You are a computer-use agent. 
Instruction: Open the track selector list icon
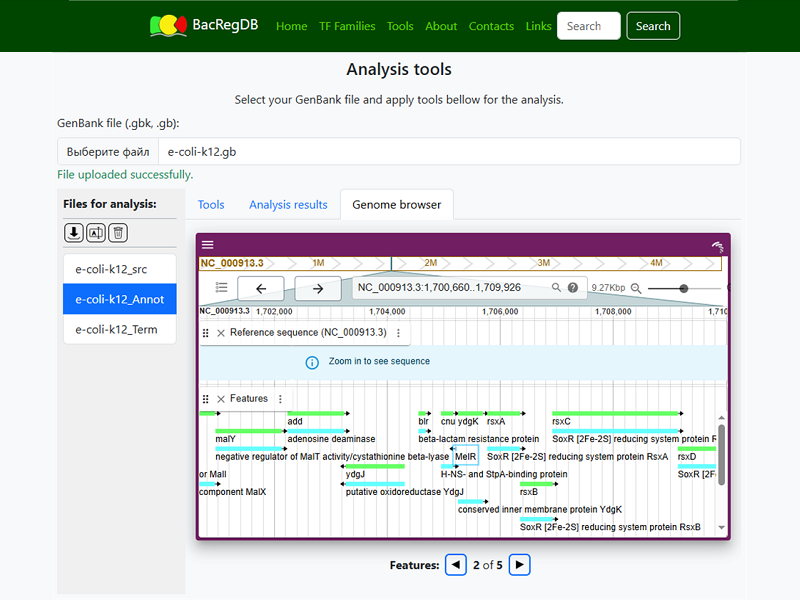pyautogui.click(x=221, y=288)
